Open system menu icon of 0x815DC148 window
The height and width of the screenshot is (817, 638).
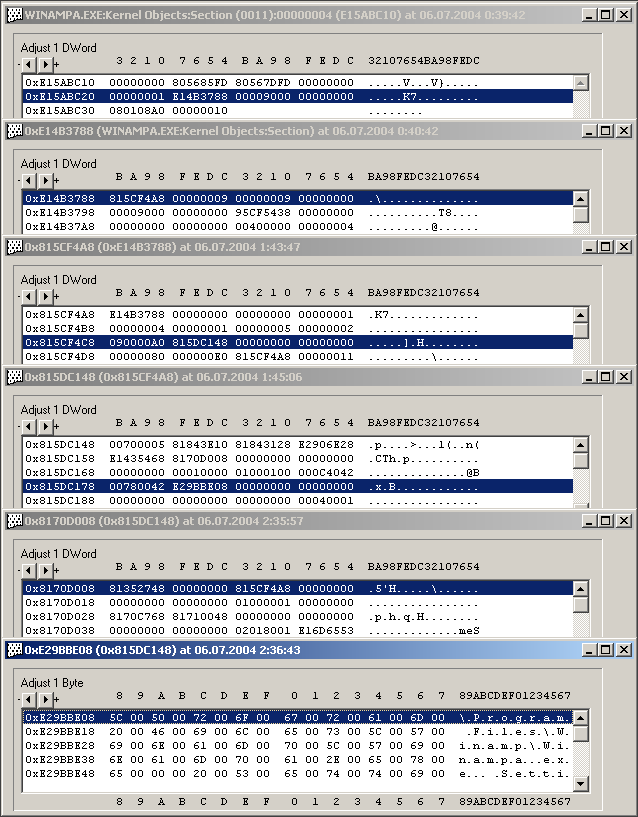(14, 377)
